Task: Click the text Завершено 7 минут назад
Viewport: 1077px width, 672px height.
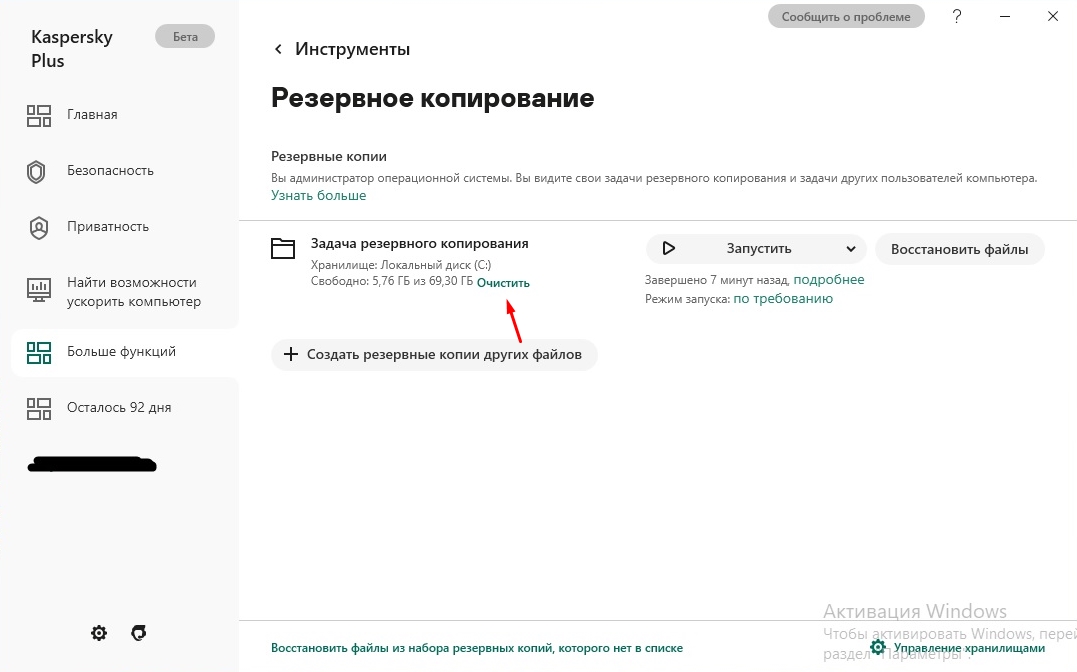Action: [x=716, y=280]
